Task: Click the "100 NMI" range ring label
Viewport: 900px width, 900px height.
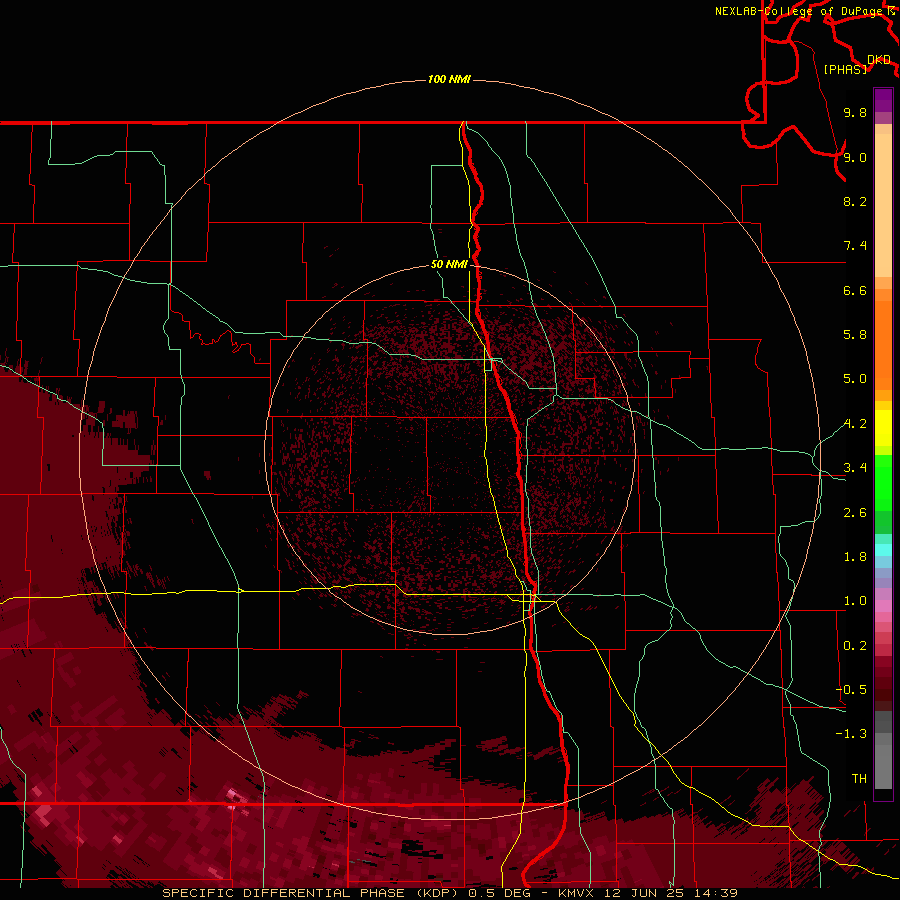Action: (x=449, y=79)
